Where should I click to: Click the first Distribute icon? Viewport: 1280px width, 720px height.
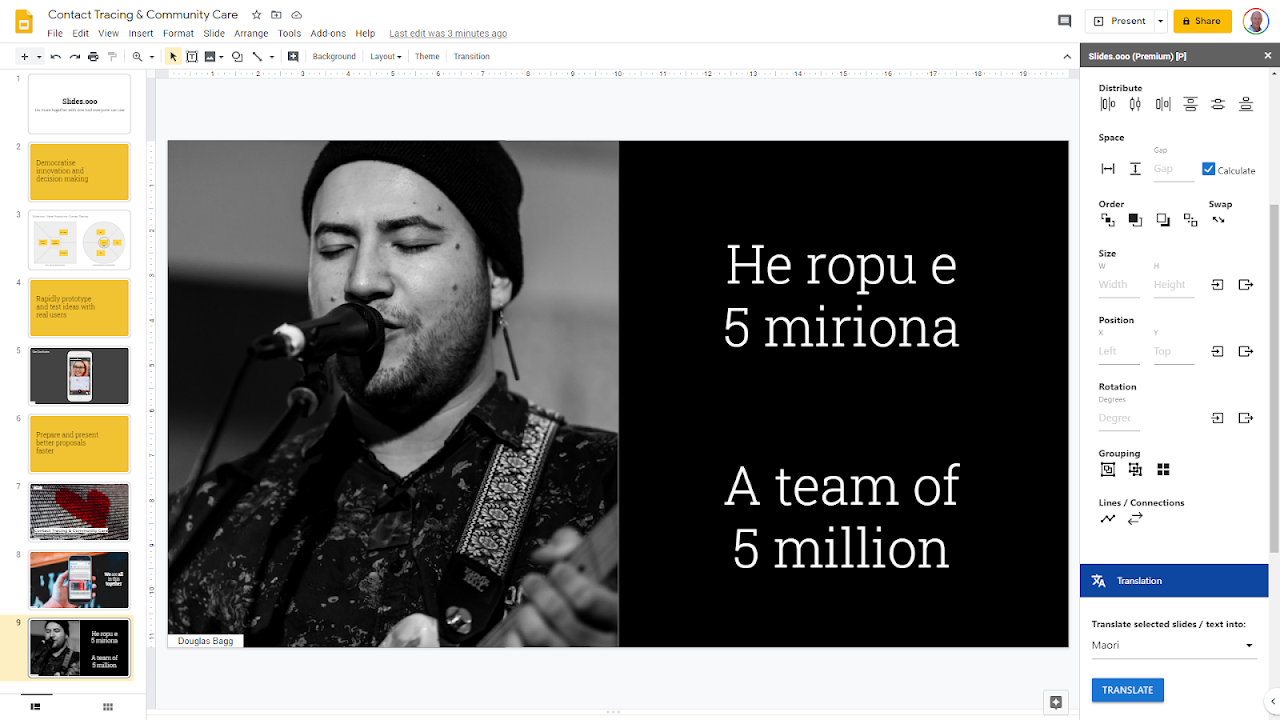(x=1108, y=104)
